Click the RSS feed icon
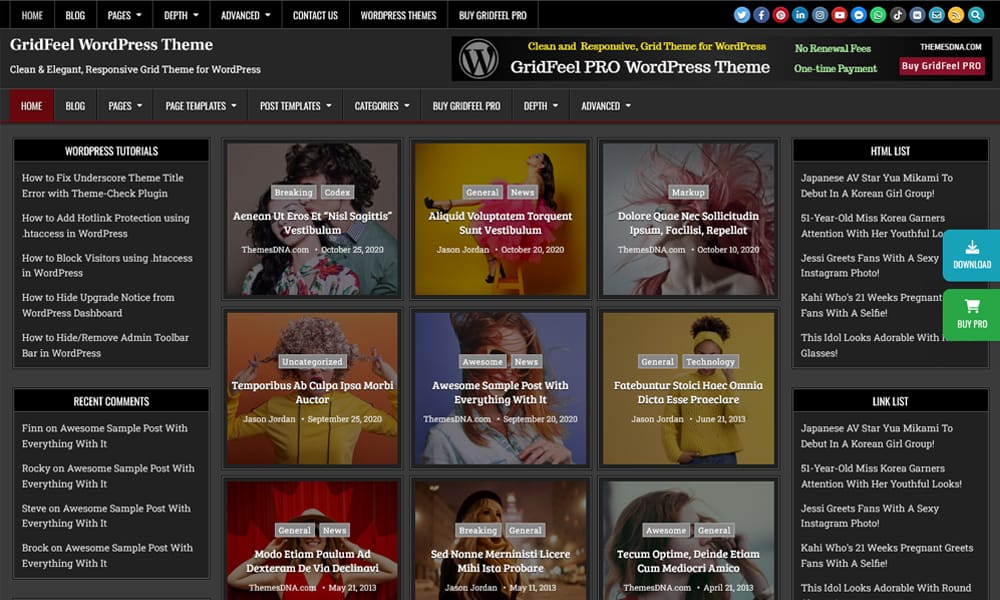The height and width of the screenshot is (600, 1000). (x=955, y=15)
